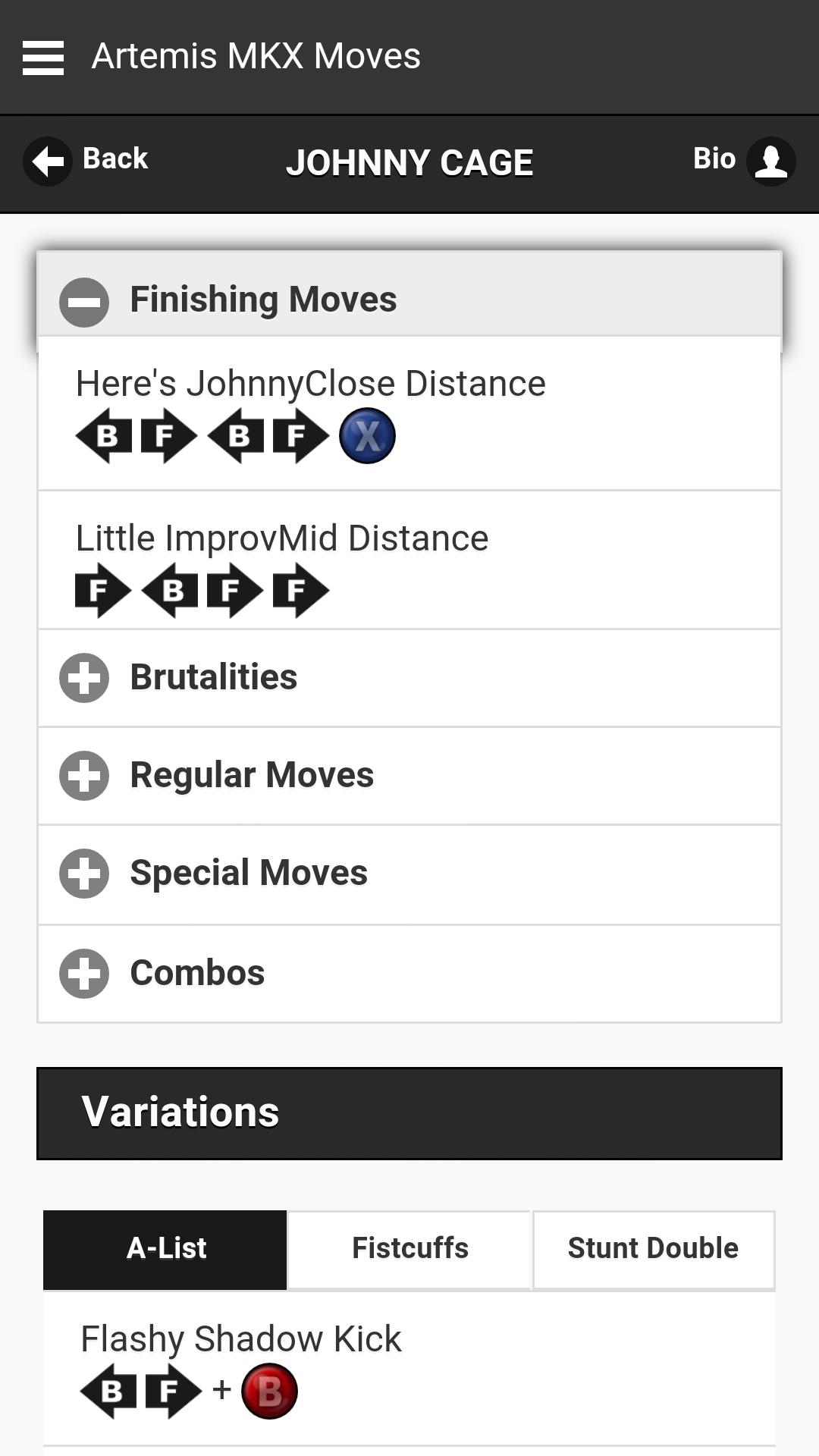Collapse Finishing Moves using the minus icon

pyautogui.click(x=84, y=302)
